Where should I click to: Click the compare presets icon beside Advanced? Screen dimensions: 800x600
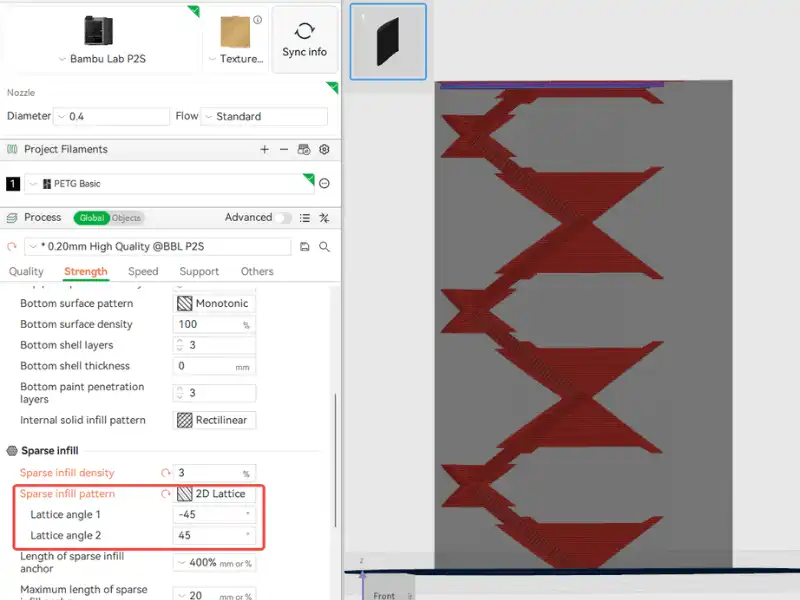pos(324,218)
